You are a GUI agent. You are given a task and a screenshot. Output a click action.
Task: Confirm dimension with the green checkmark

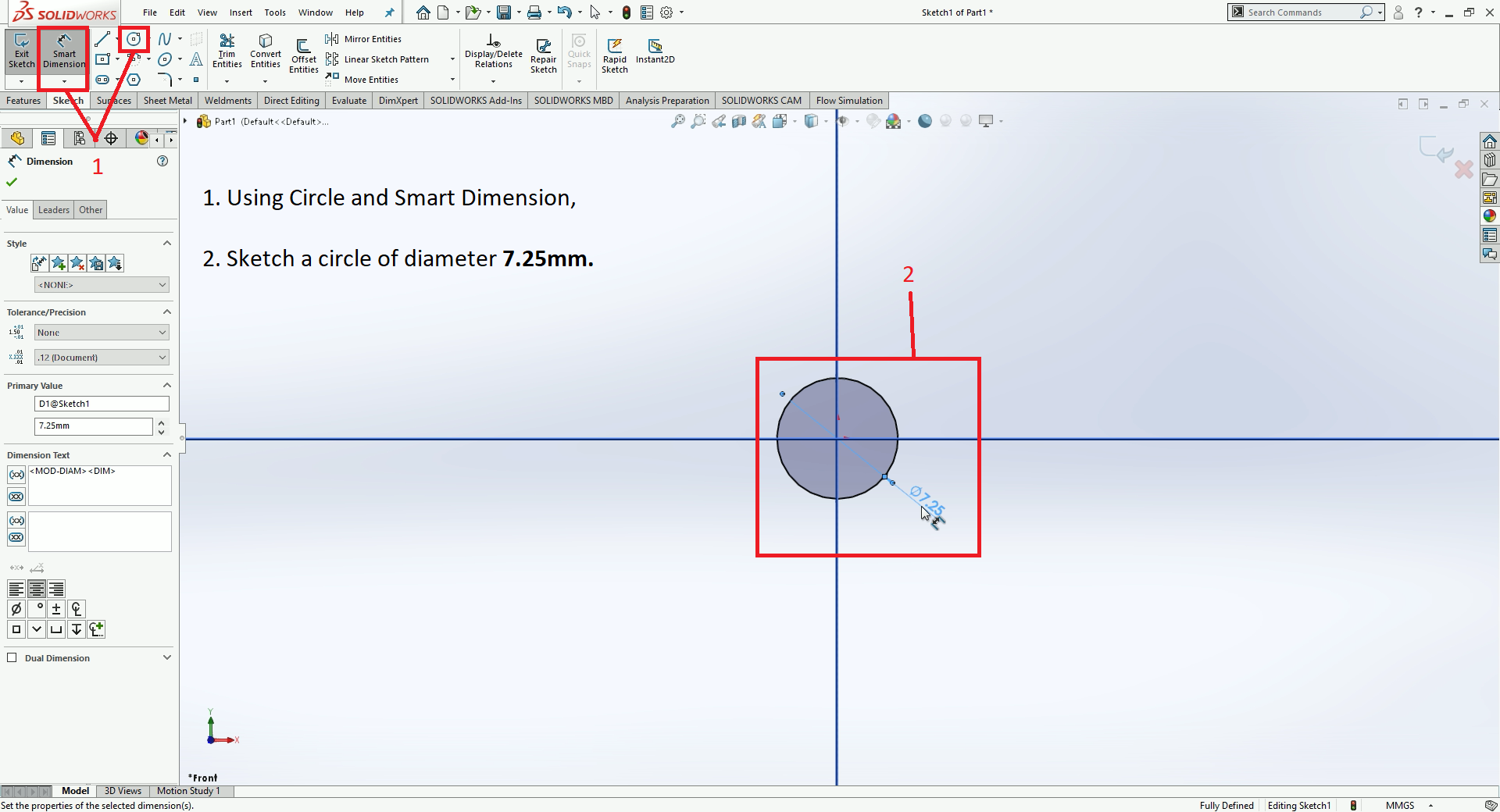pyautogui.click(x=12, y=182)
